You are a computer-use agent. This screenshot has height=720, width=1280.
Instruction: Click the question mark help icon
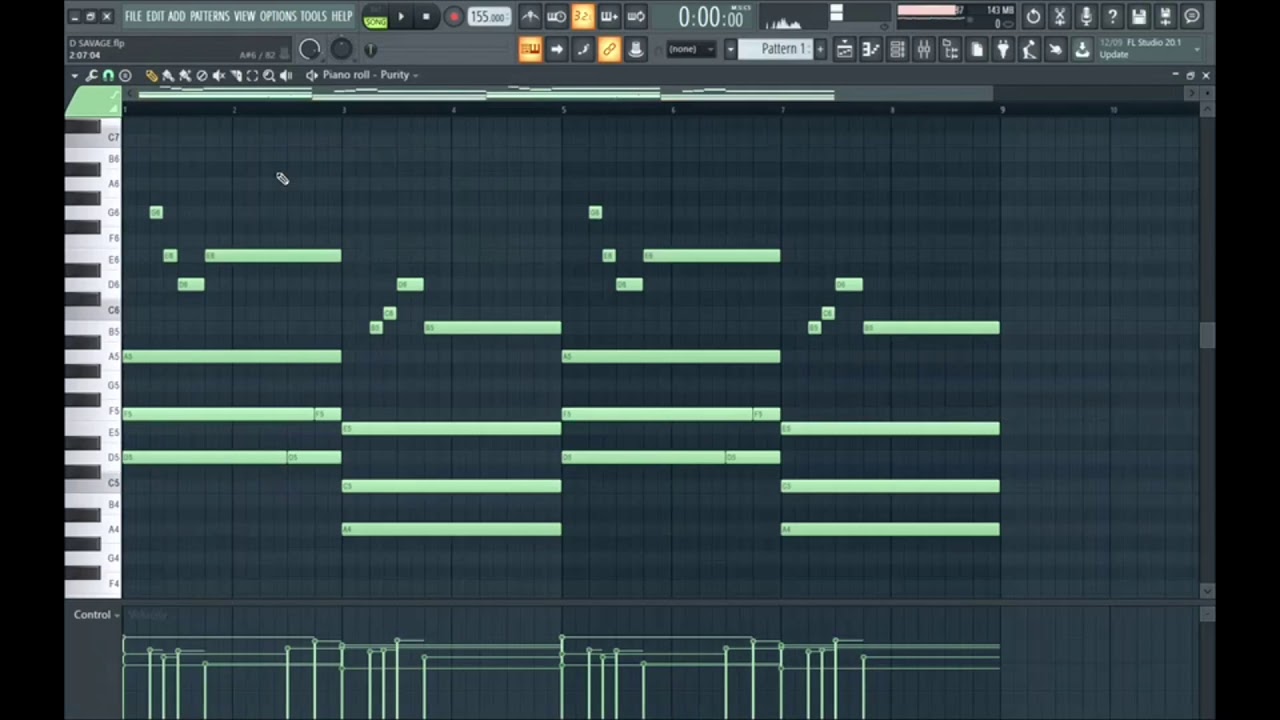pyautogui.click(x=1112, y=16)
